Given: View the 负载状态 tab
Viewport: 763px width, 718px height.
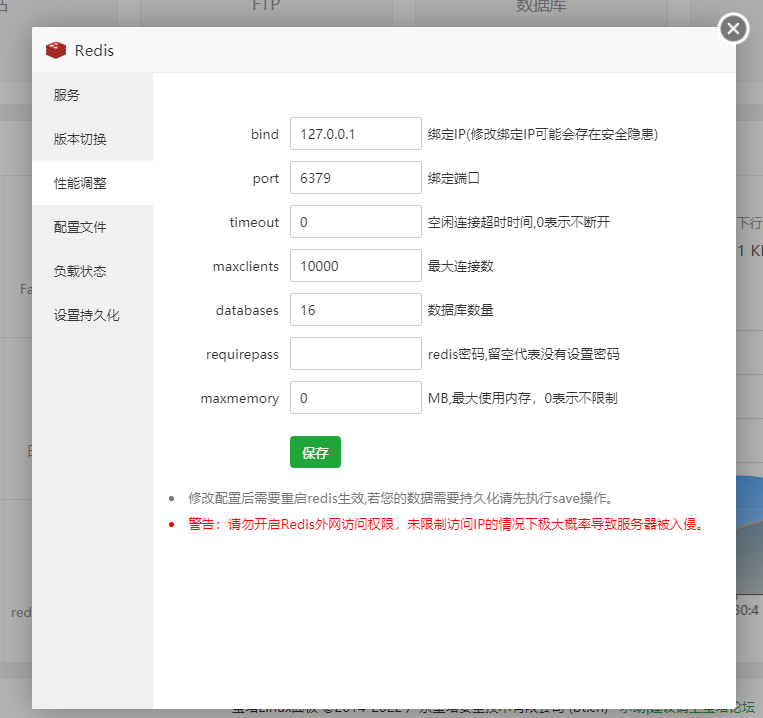Looking at the screenshot, I should pyautogui.click(x=92, y=271).
